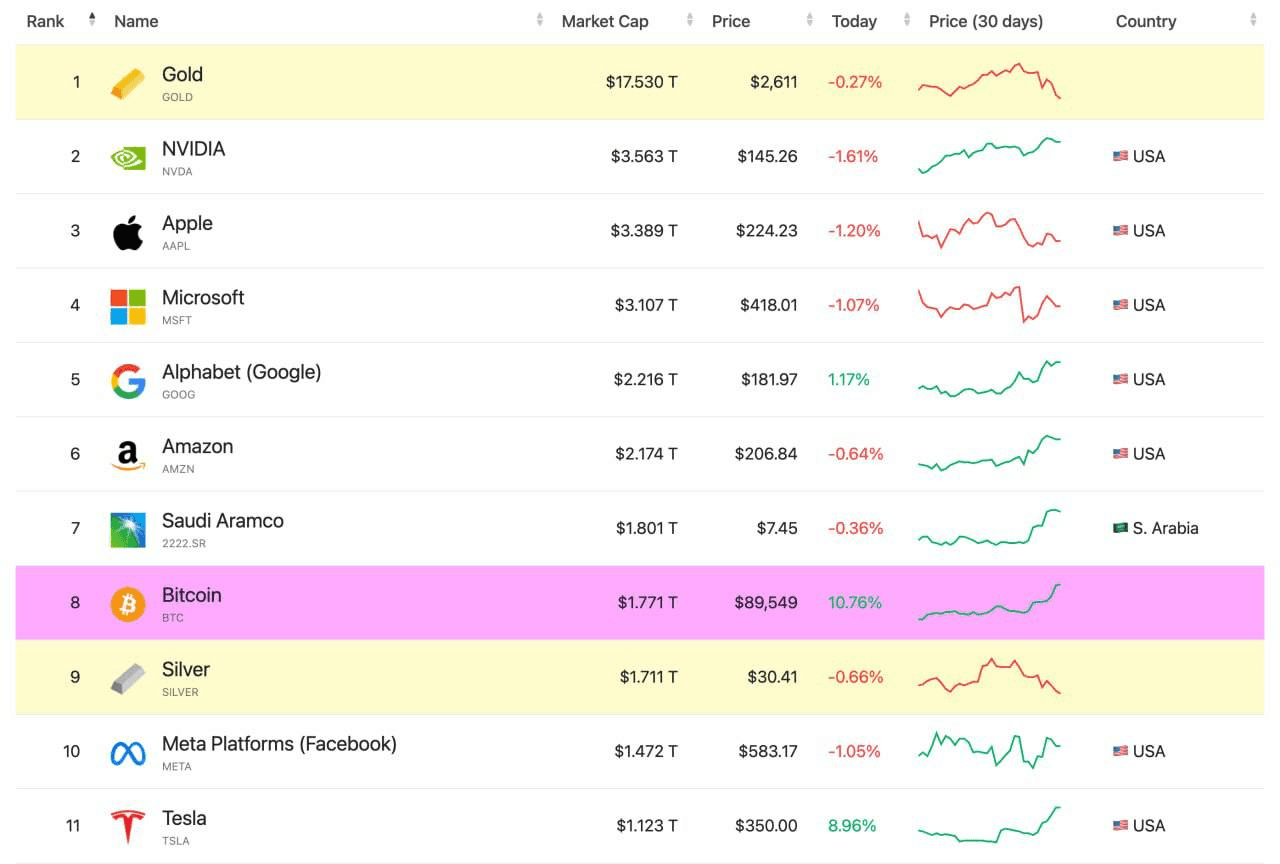The height and width of the screenshot is (864, 1280).
Task: Click Apple 30-day price chart
Action: coord(989,230)
